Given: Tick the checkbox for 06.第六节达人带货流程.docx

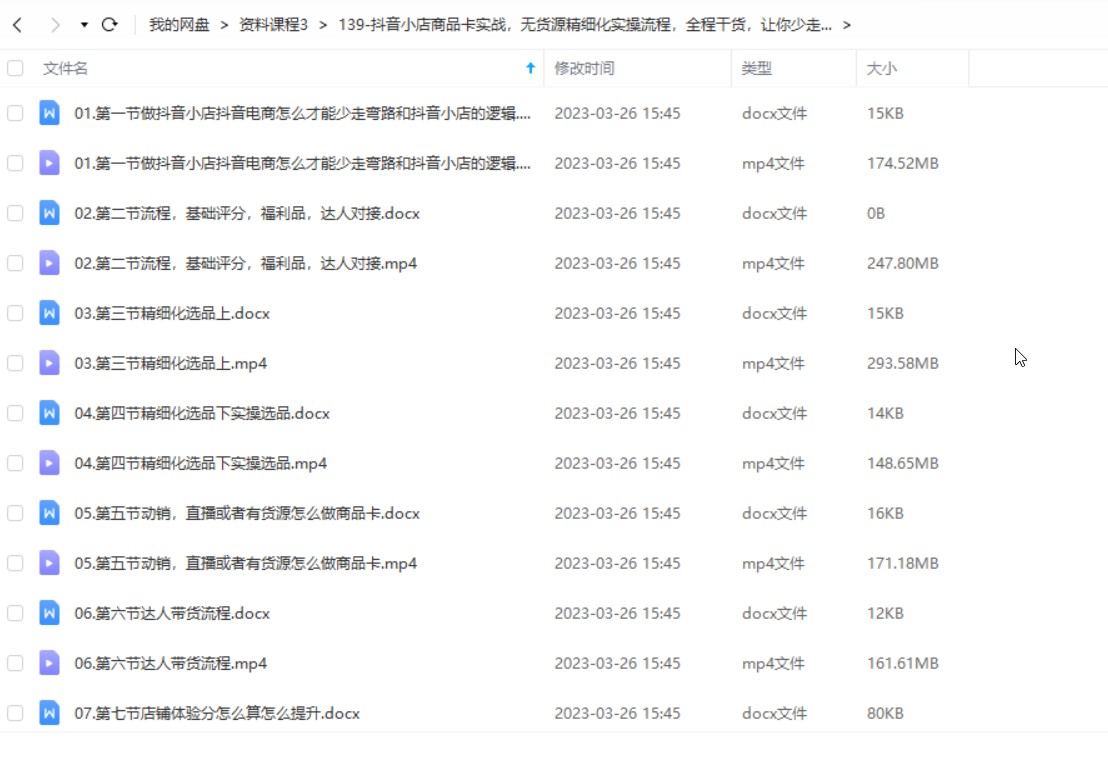Looking at the screenshot, I should click(15, 613).
